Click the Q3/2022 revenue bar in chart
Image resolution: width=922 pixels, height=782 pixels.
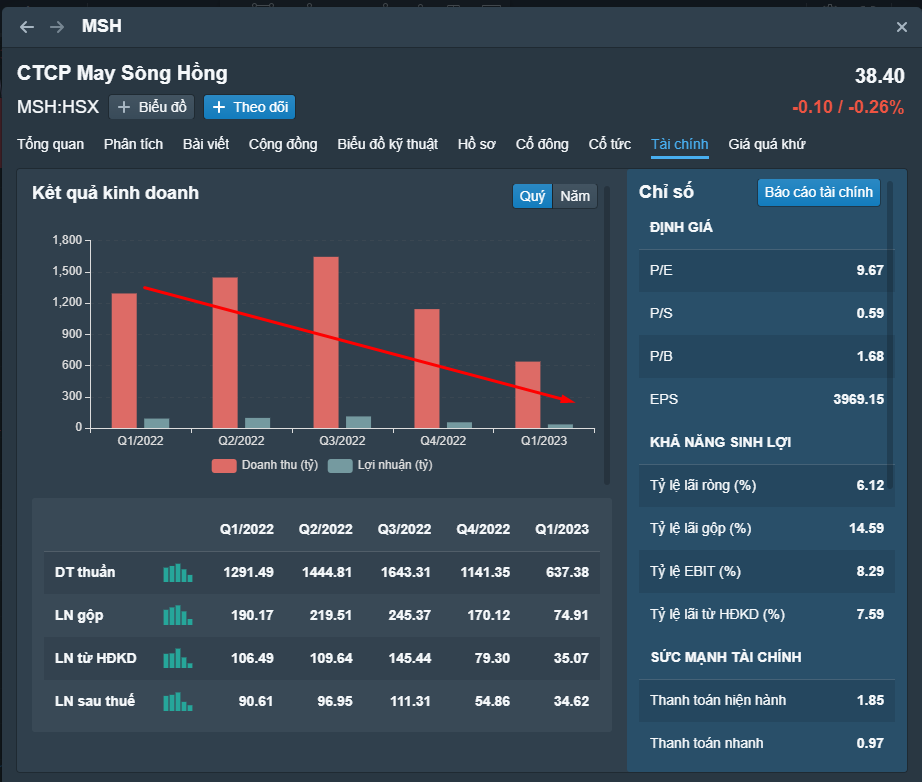tap(326, 342)
